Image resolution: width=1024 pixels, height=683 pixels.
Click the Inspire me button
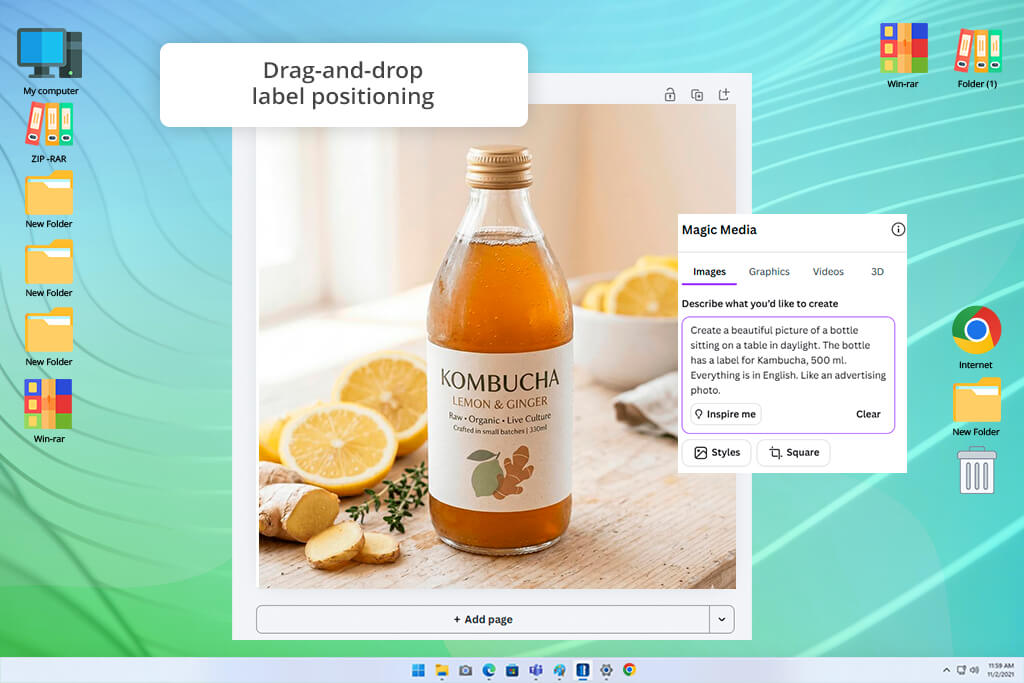726,414
